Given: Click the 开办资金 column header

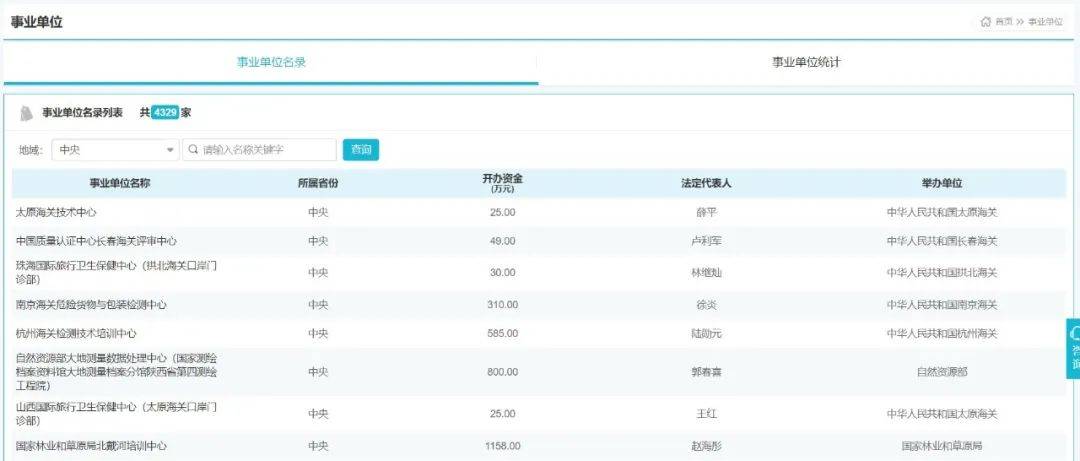Looking at the screenshot, I should pos(502,183).
